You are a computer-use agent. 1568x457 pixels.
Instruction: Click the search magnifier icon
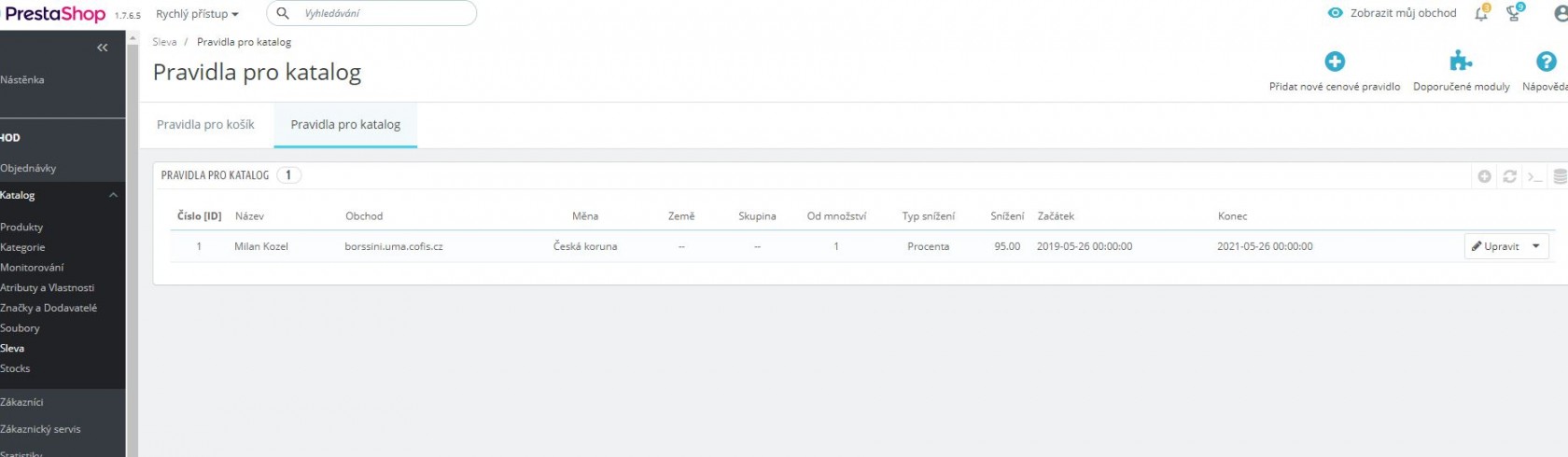coord(283,13)
